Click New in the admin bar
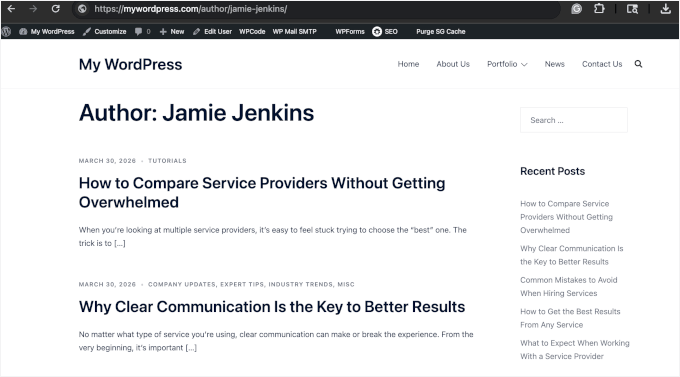The height and width of the screenshot is (377, 680). click(172, 31)
